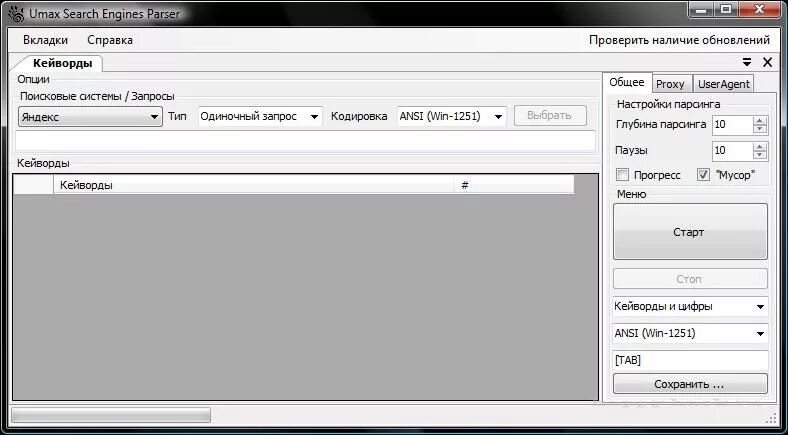Image resolution: width=788 pixels, height=435 pixels.
Task: Enable the Прогресс checkbox
Action: [x=622, y=175]
